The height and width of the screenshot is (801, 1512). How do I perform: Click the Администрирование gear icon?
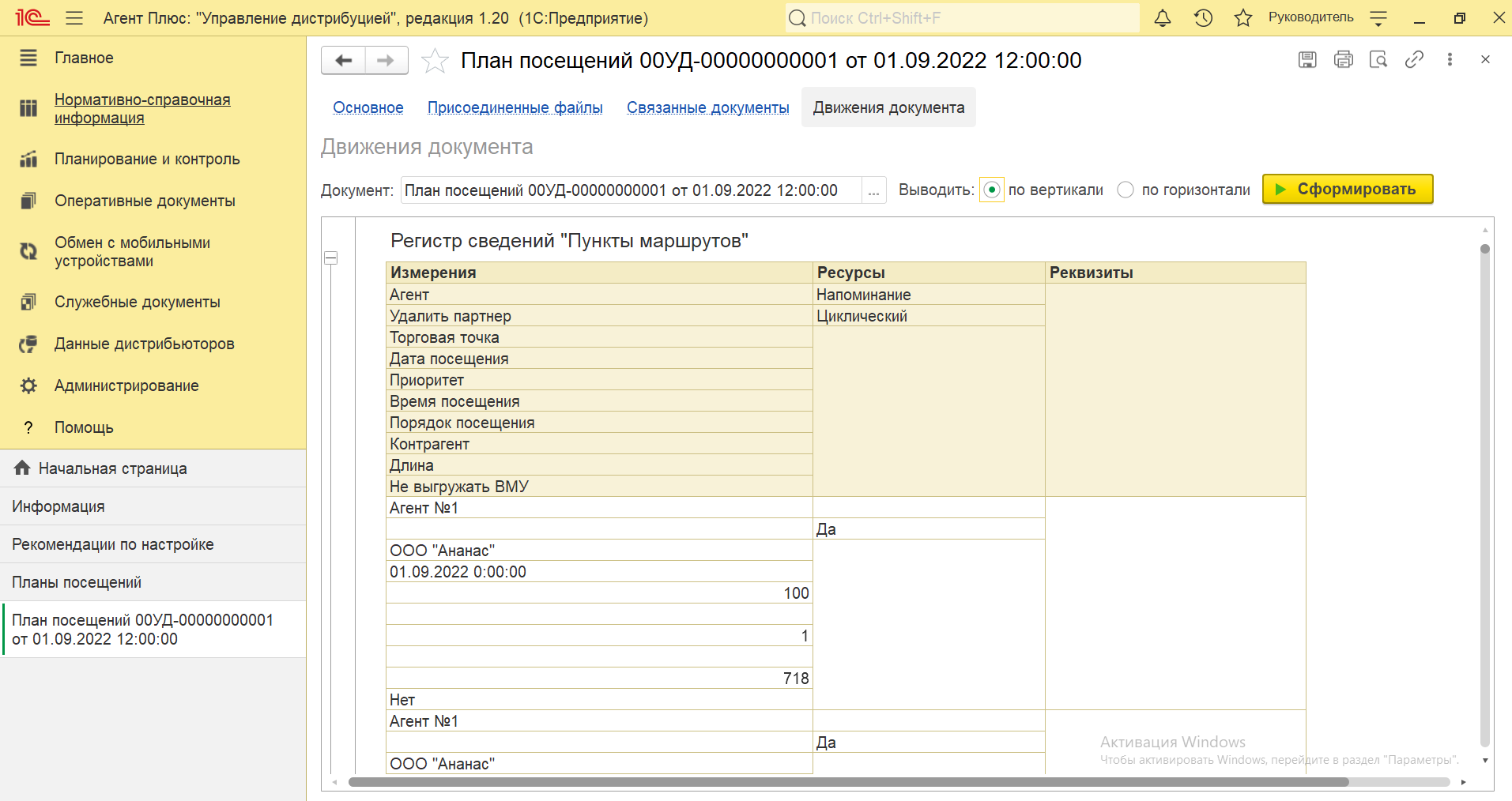28,385
